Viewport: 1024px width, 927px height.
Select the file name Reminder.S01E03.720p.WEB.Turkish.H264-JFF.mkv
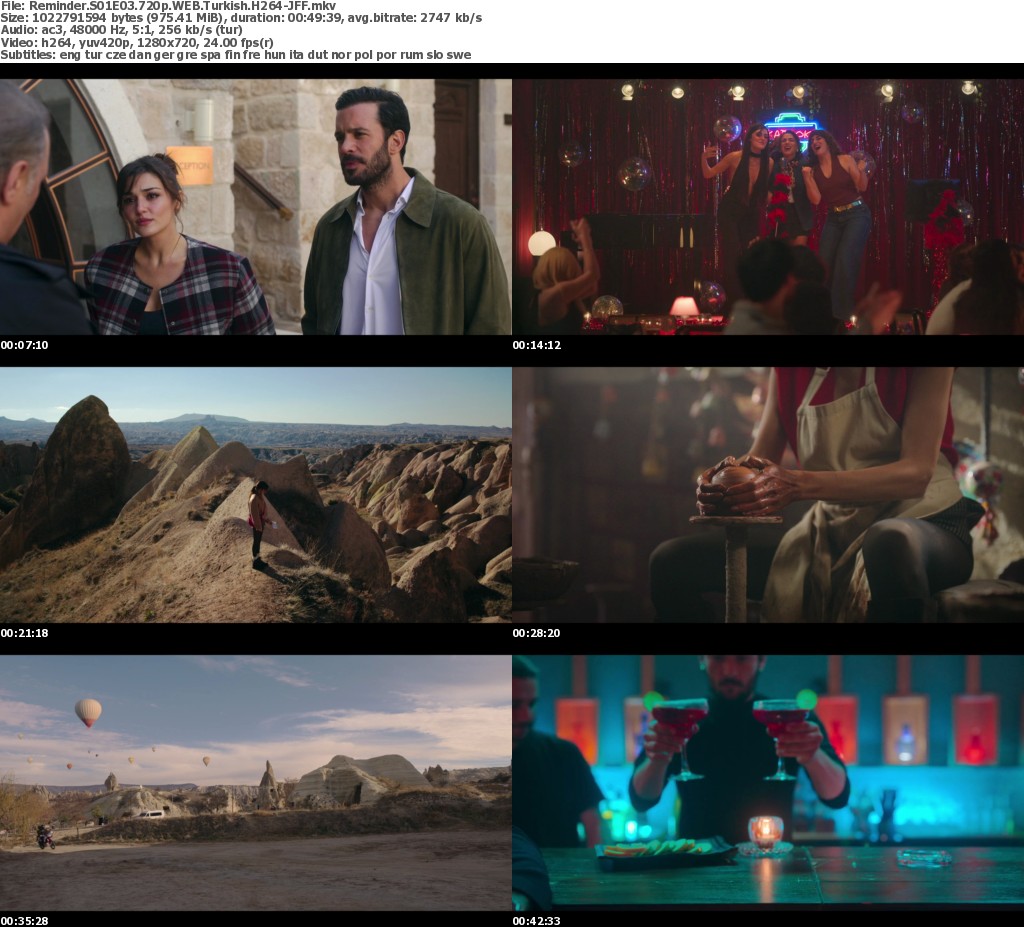pyautogui.click(x=183, y=6)
